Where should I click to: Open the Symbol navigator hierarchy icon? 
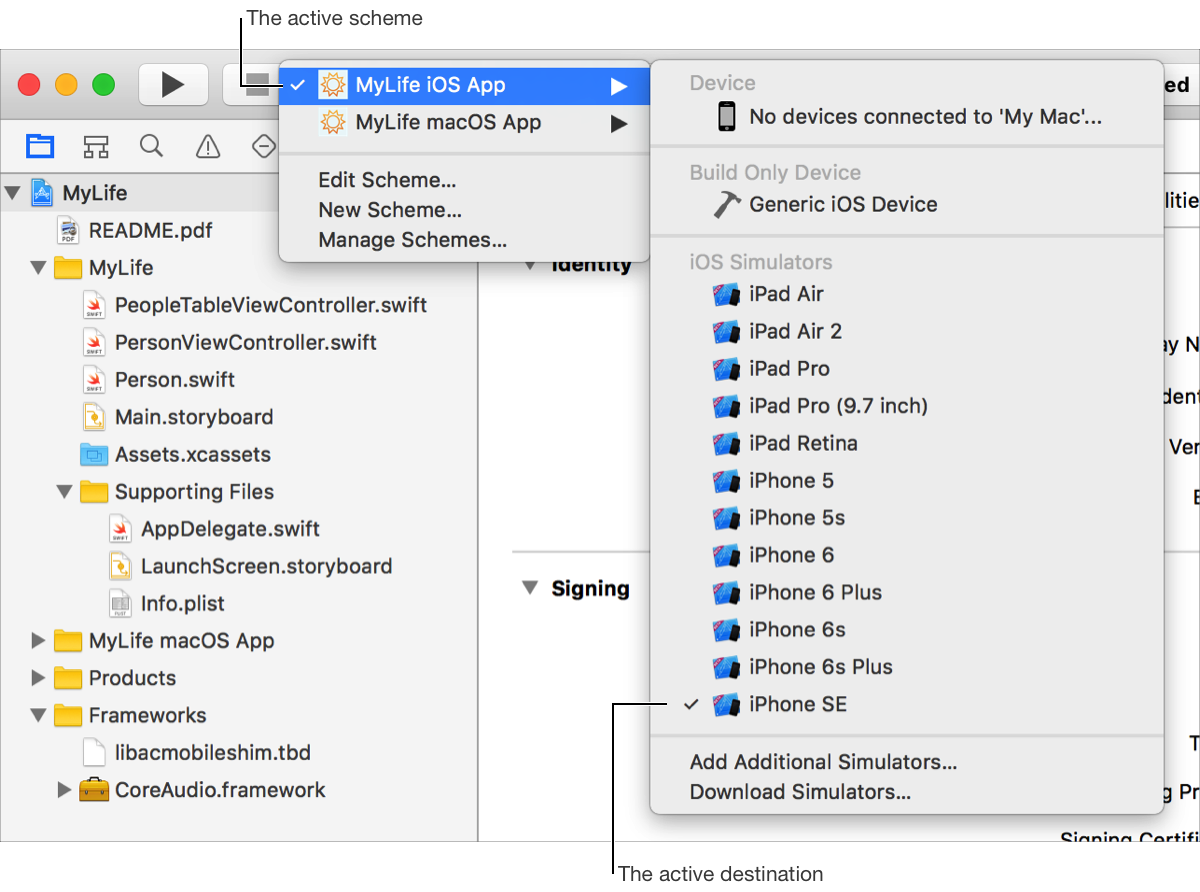click(x=96, y=147)
